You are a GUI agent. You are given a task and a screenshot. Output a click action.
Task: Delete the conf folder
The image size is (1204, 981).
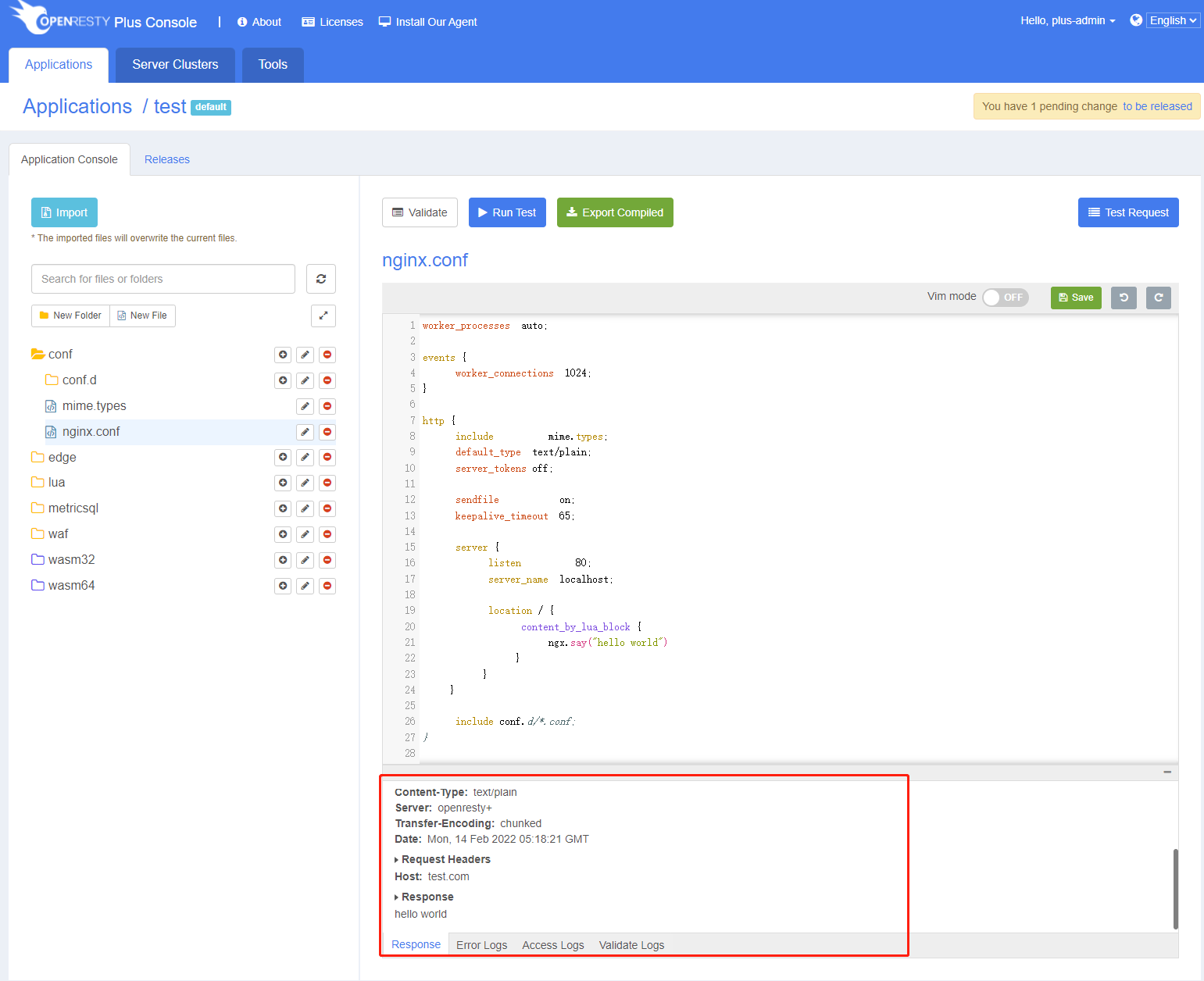(x=327, y=355)
